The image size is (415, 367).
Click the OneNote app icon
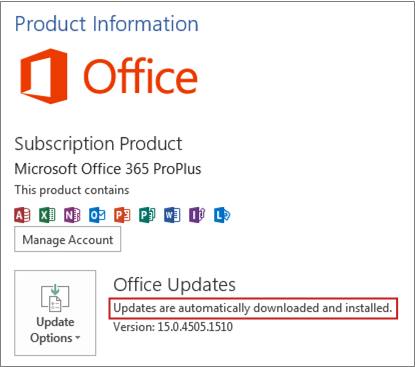tap(72, 215)
